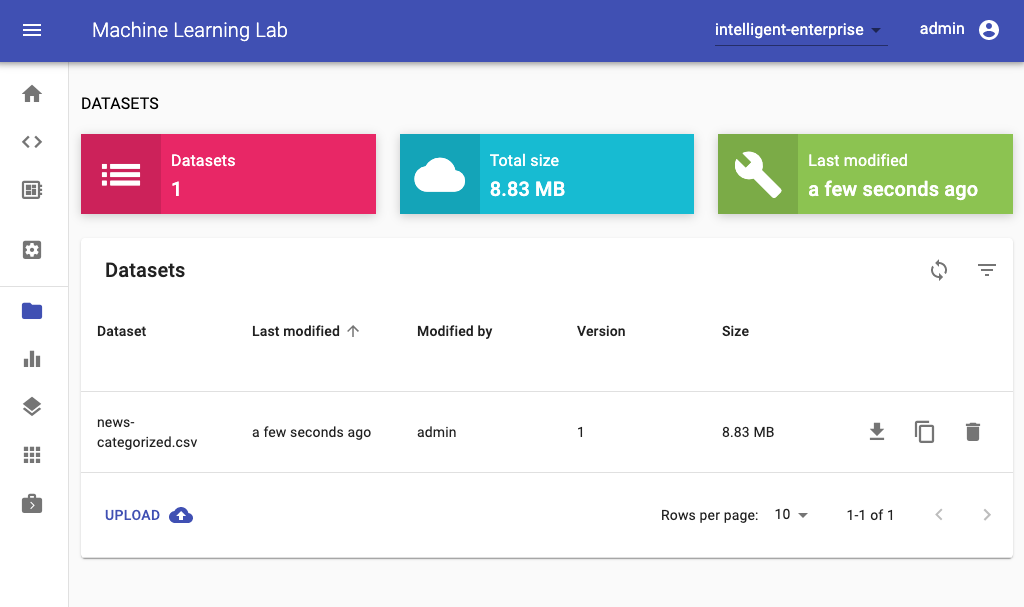Image resolution: width=1024 pixels, height=607 pixels.
Task: Open the admin user account menu
Action: (x=959, y=30)
